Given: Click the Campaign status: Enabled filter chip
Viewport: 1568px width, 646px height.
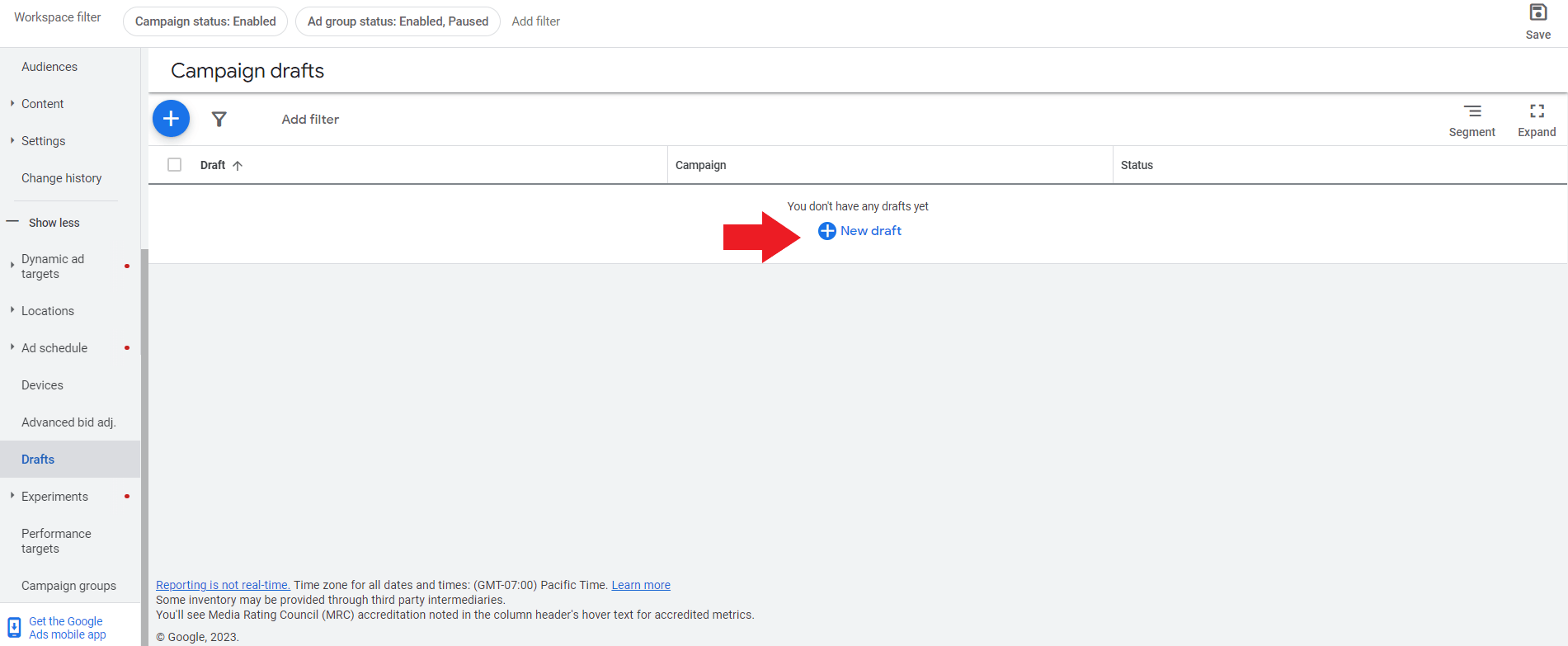Looking at the screenshot, I should pos(205,21).
